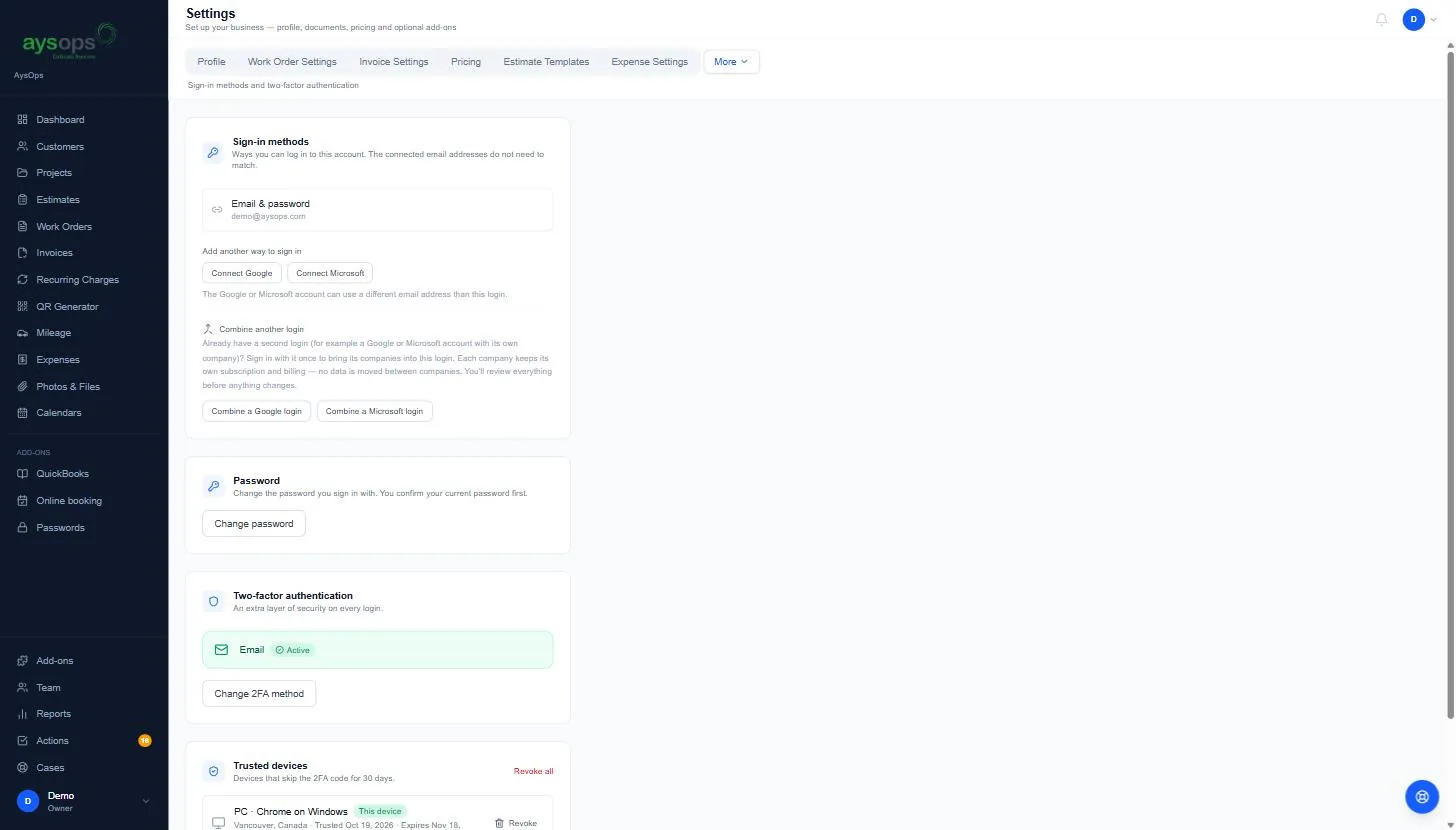The height and width of the screenshot is (830, 1456).
Task: Expand the Demo Owner account chevron
Action: click(146, 801)
